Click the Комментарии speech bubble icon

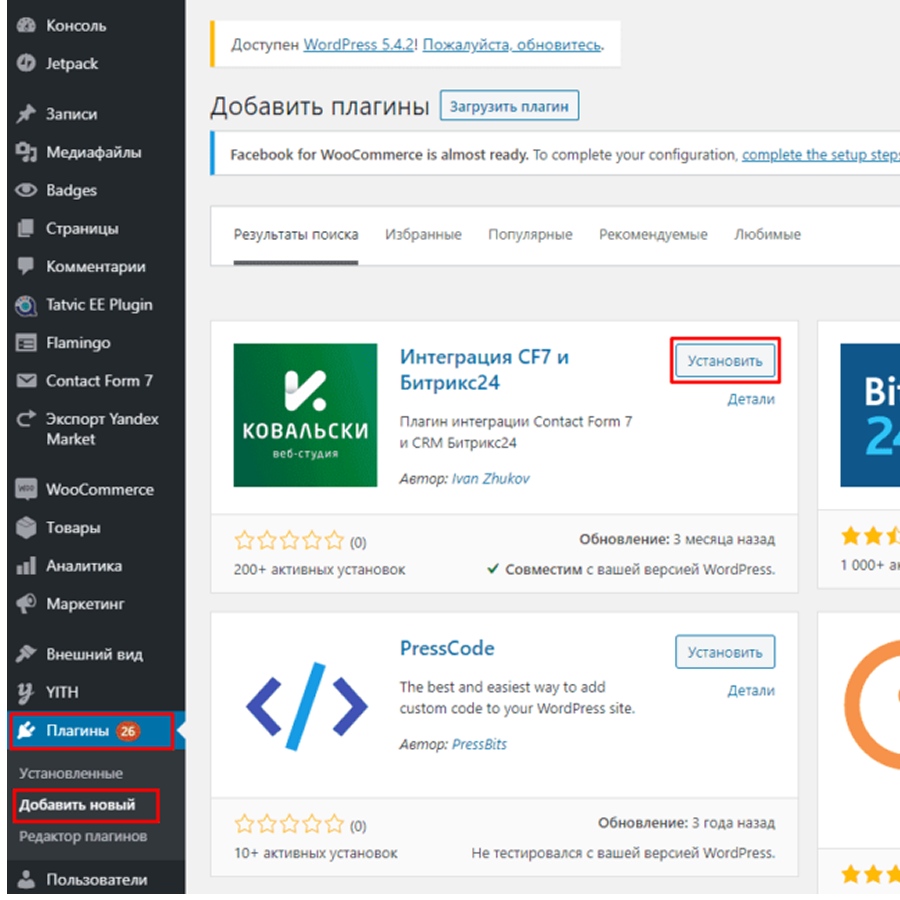(27, 267)
